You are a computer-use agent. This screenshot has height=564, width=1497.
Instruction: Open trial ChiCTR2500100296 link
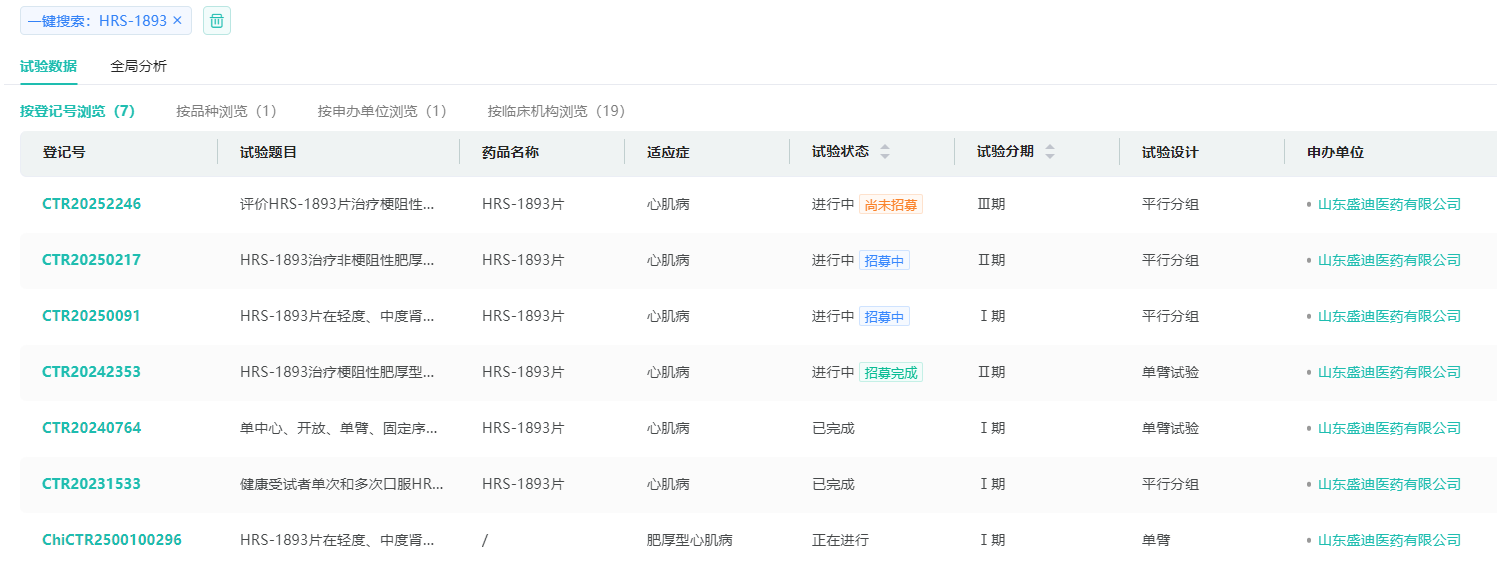tap(111, 540)
